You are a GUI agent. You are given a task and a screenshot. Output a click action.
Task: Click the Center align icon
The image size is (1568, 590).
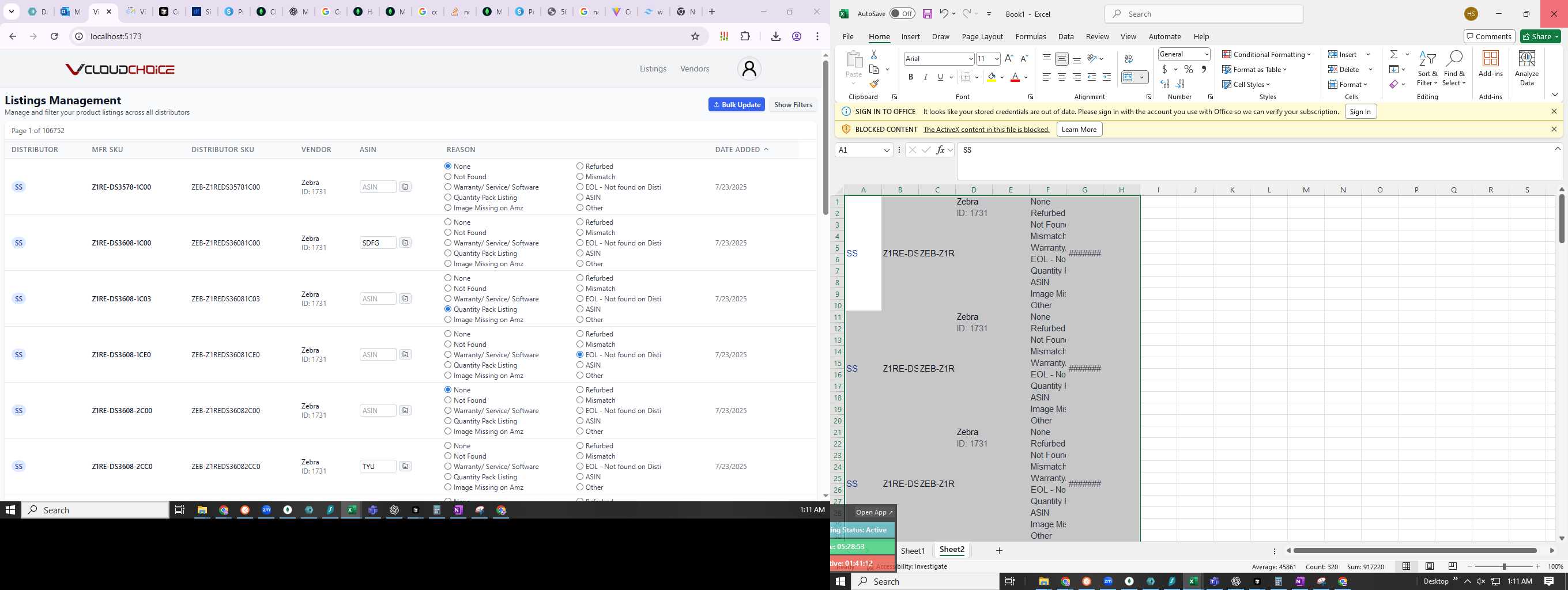[1061, 77]
